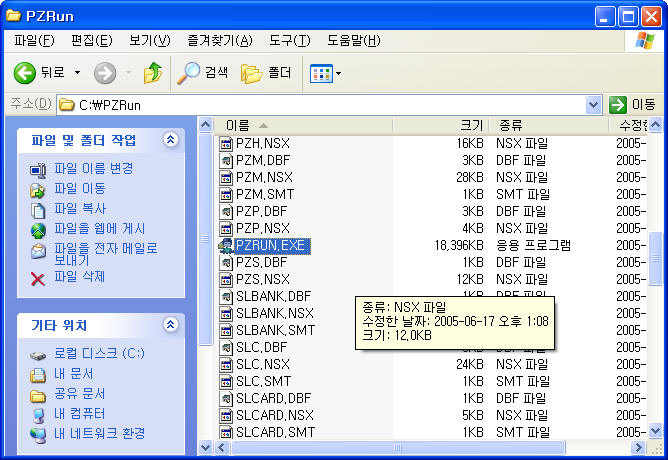This screenshot has width=668, height=460.
Task: Select the PZP.DBF file icon
Action: [226, 212]
